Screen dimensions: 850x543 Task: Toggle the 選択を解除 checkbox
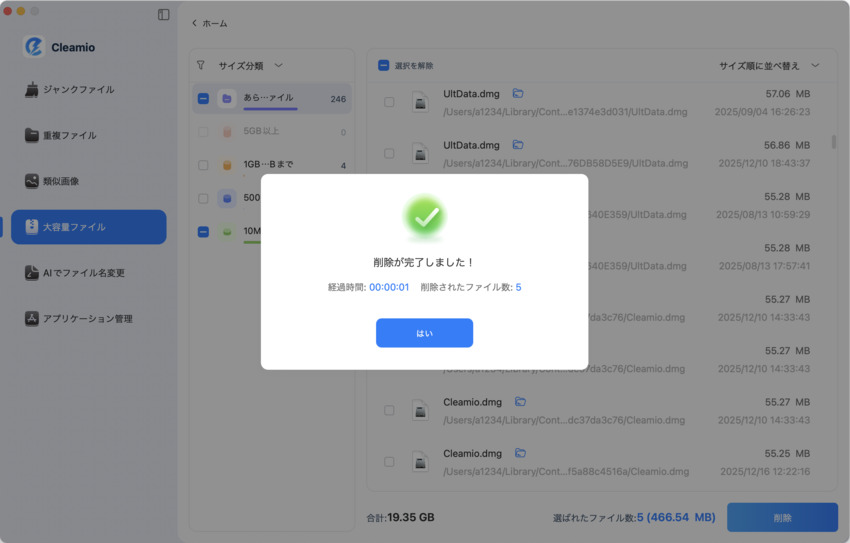383,66
